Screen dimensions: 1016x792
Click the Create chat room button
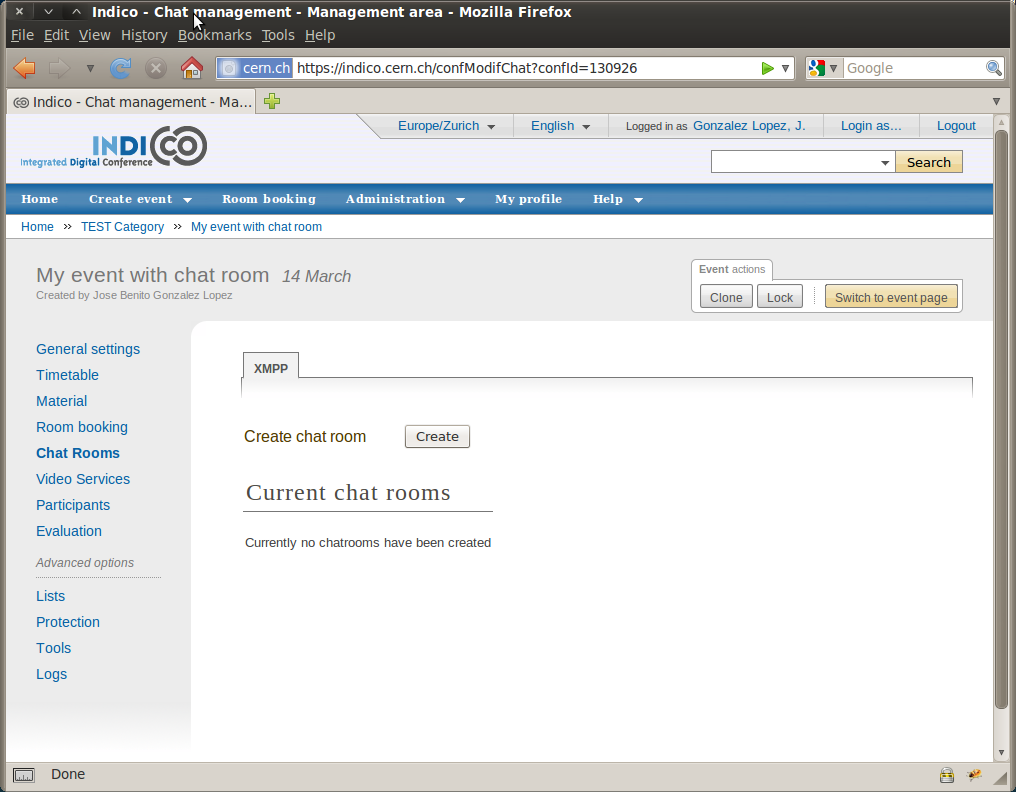coord(437,436)
